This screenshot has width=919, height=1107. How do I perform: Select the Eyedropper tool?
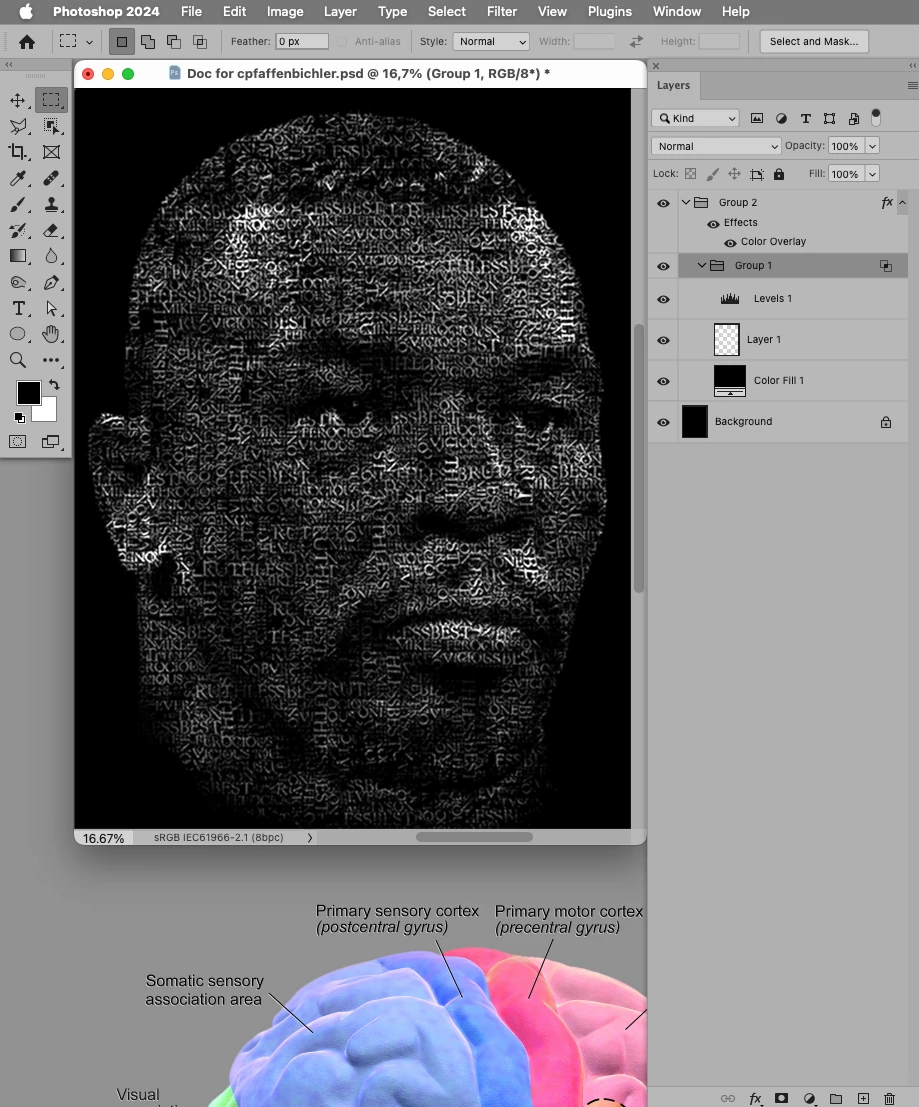[x=18, y=178]
